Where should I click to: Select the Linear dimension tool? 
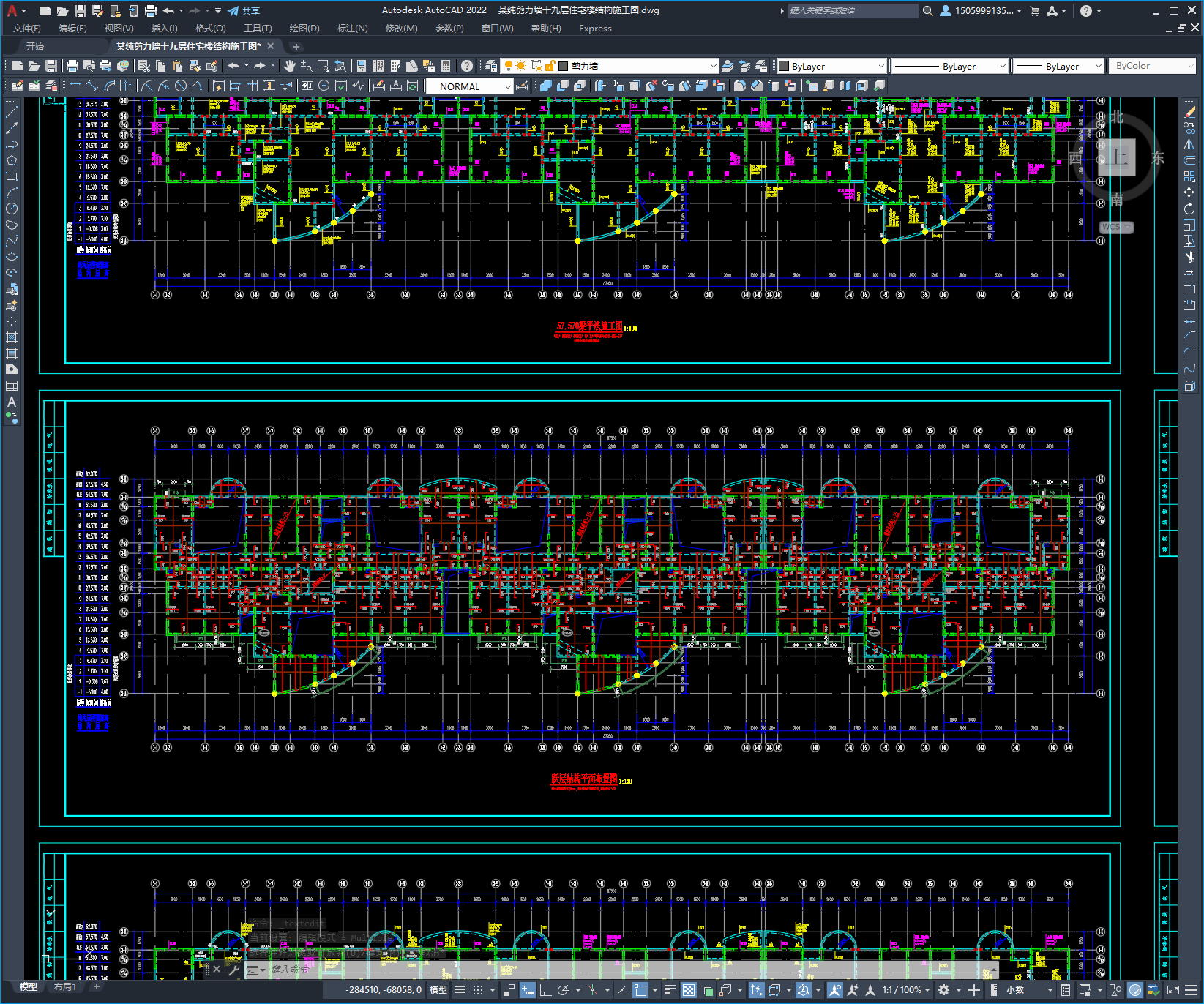click(75, 86)
